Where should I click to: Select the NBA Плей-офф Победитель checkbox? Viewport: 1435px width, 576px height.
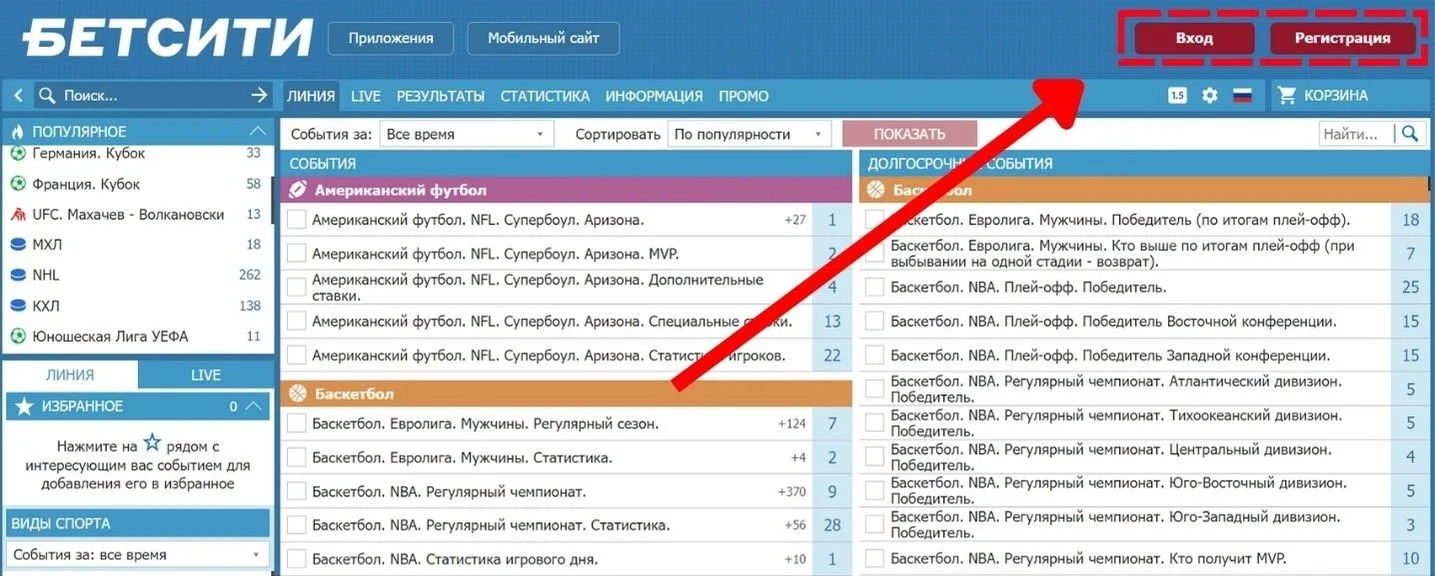coord(875,288)
